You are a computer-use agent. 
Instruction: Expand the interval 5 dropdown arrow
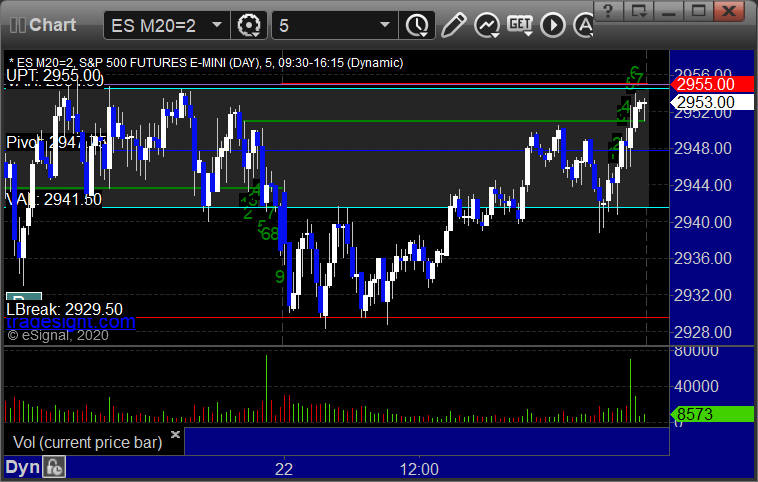385,25
